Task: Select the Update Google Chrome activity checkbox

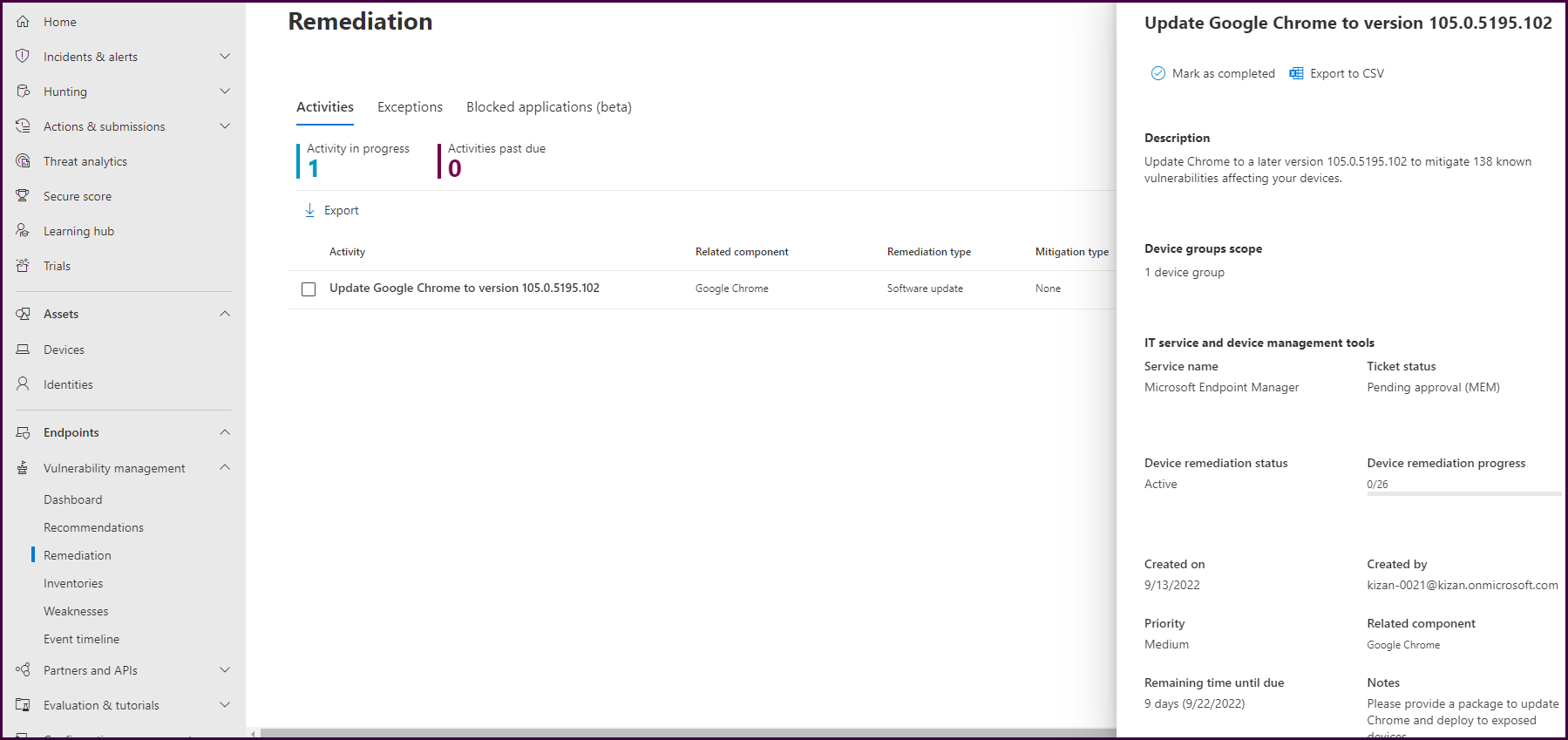Action: 309,289
